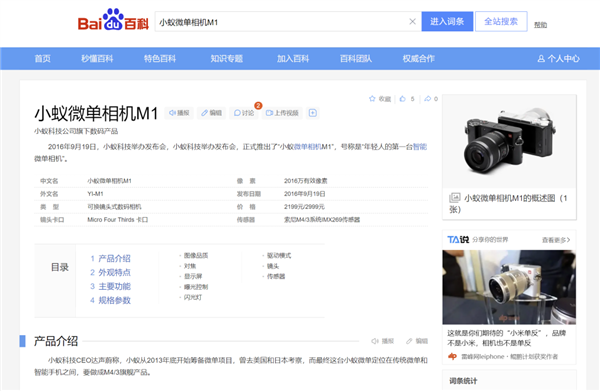Image resolution: width=600 pixels, height=391 pixels.
Task: Open the 智能 link in the summary
Action: click(x=420, y=147)
